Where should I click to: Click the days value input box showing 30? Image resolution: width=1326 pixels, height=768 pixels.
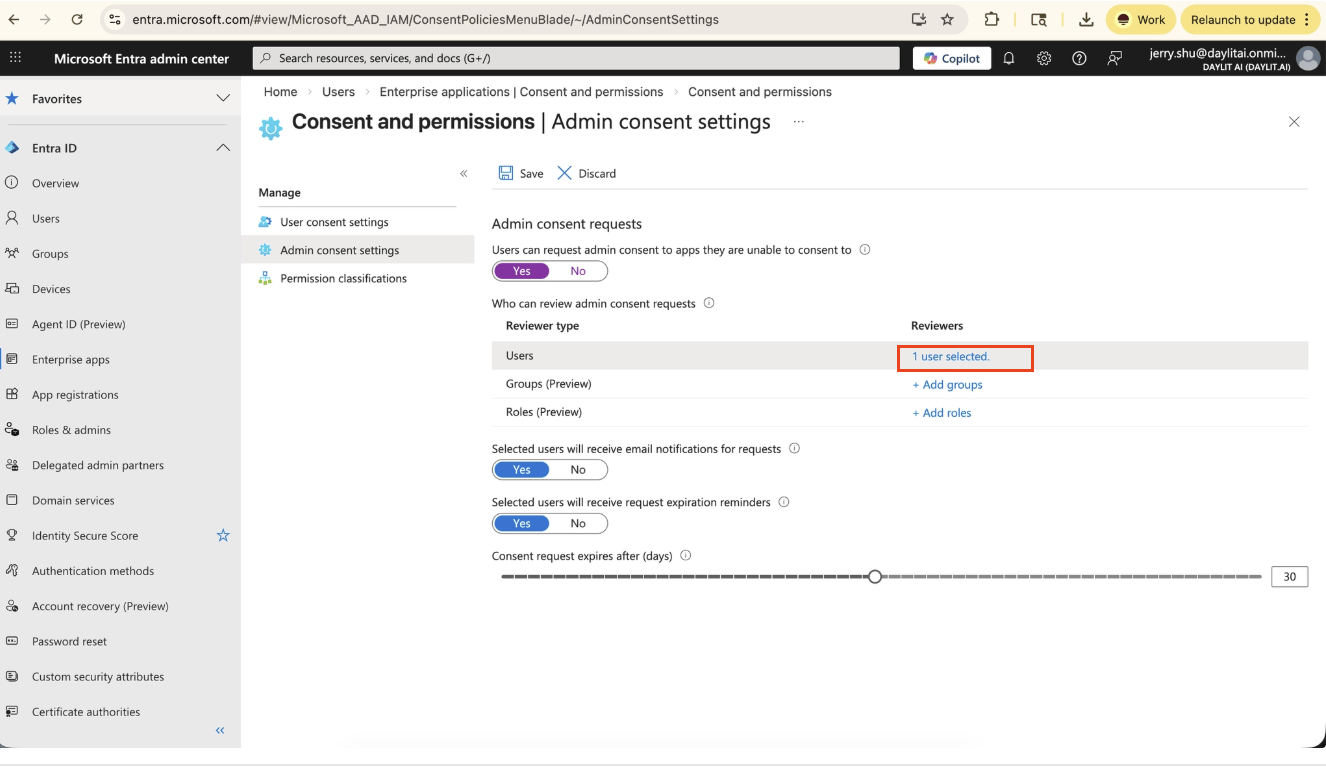pos(1289,576)
